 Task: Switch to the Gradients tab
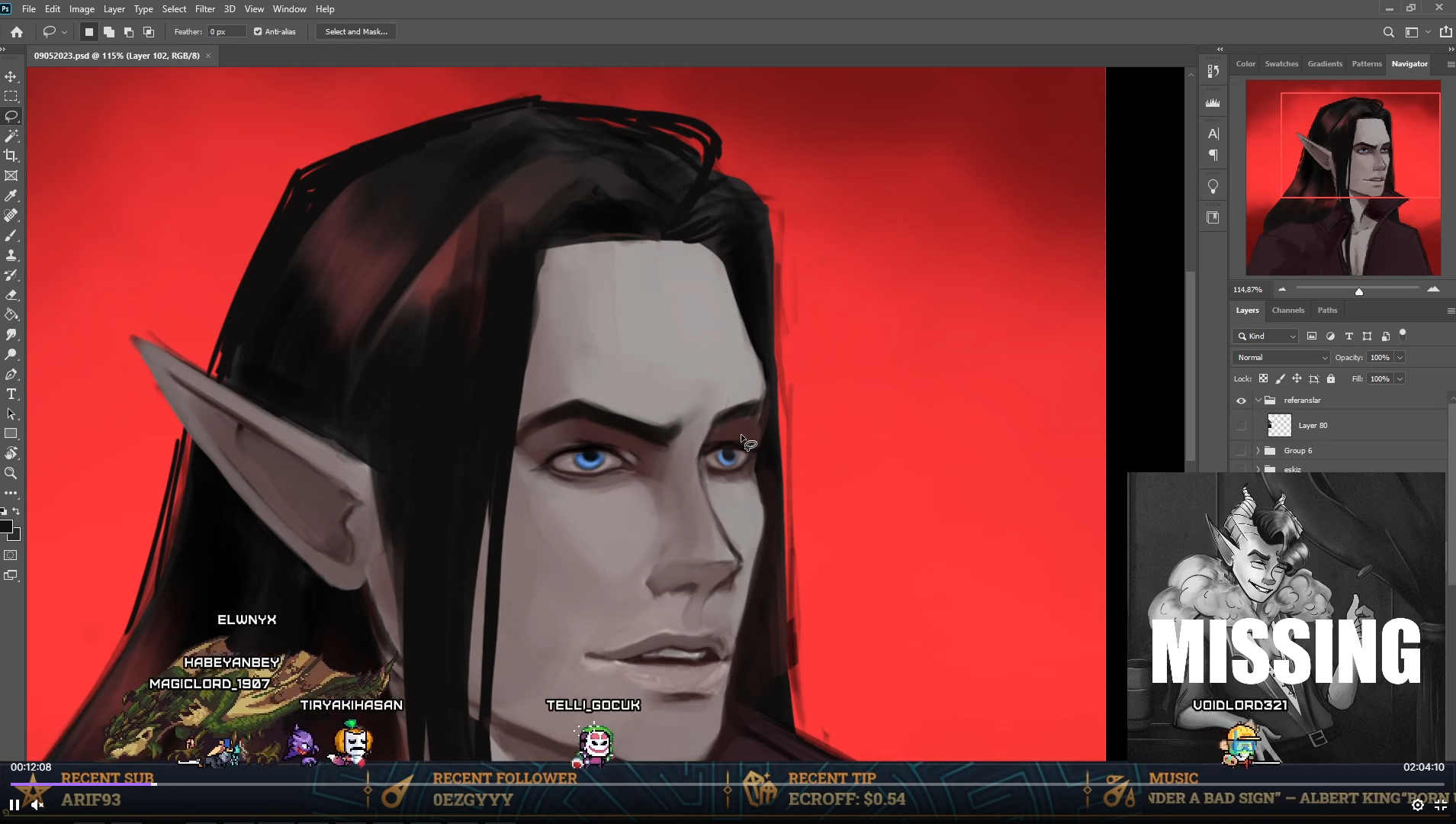tap(1325, 64)
